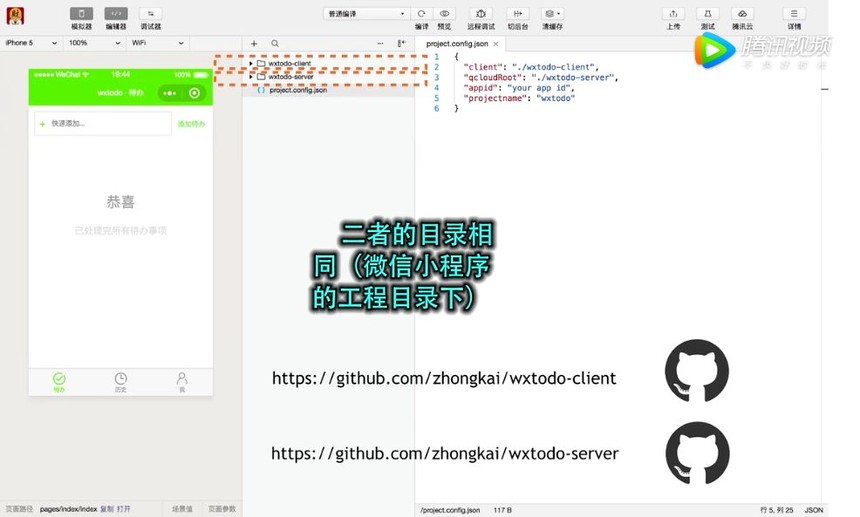Click the 上传 upload icon

point(673,14)
